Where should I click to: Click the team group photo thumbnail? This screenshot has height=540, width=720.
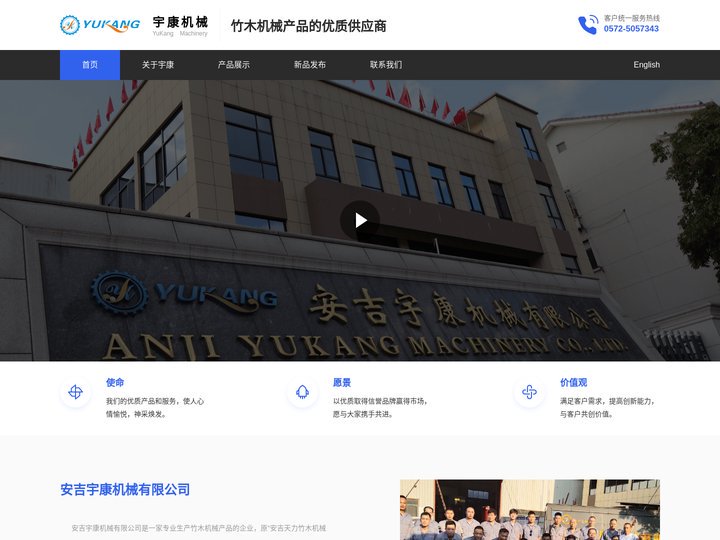click(530, 510)
